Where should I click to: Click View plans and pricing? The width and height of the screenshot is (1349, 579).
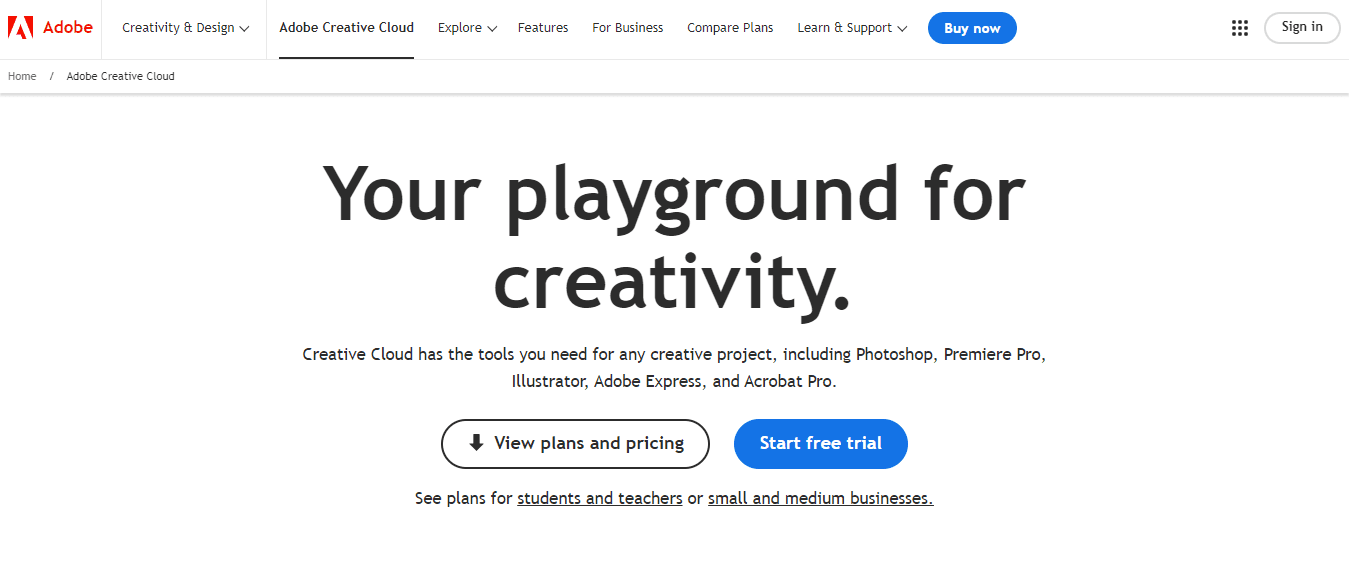coord(575,443)
